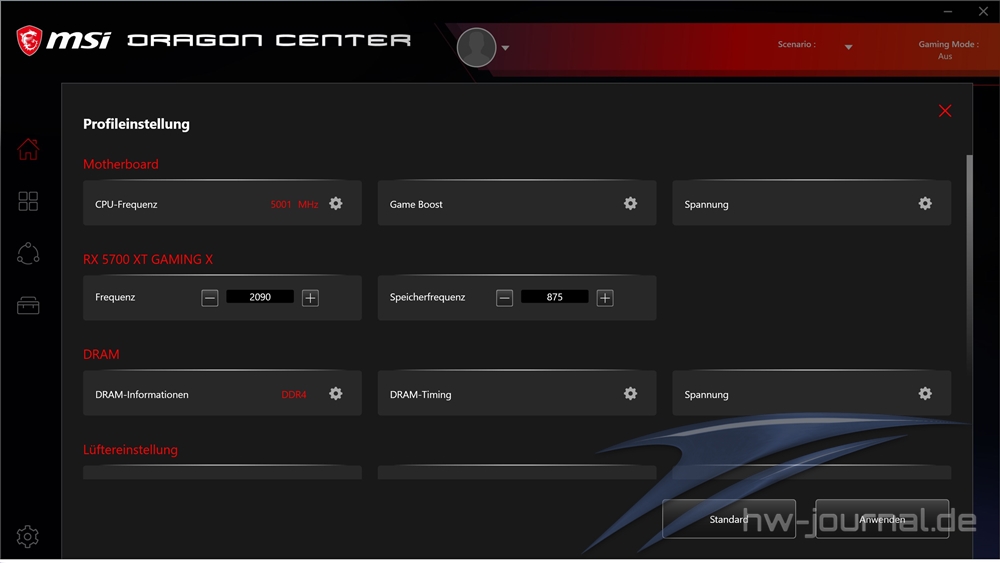The height and width of the screenshot is (563, 1000).
Task: Click the DRAM section heading
Action: tap(101, 355)
